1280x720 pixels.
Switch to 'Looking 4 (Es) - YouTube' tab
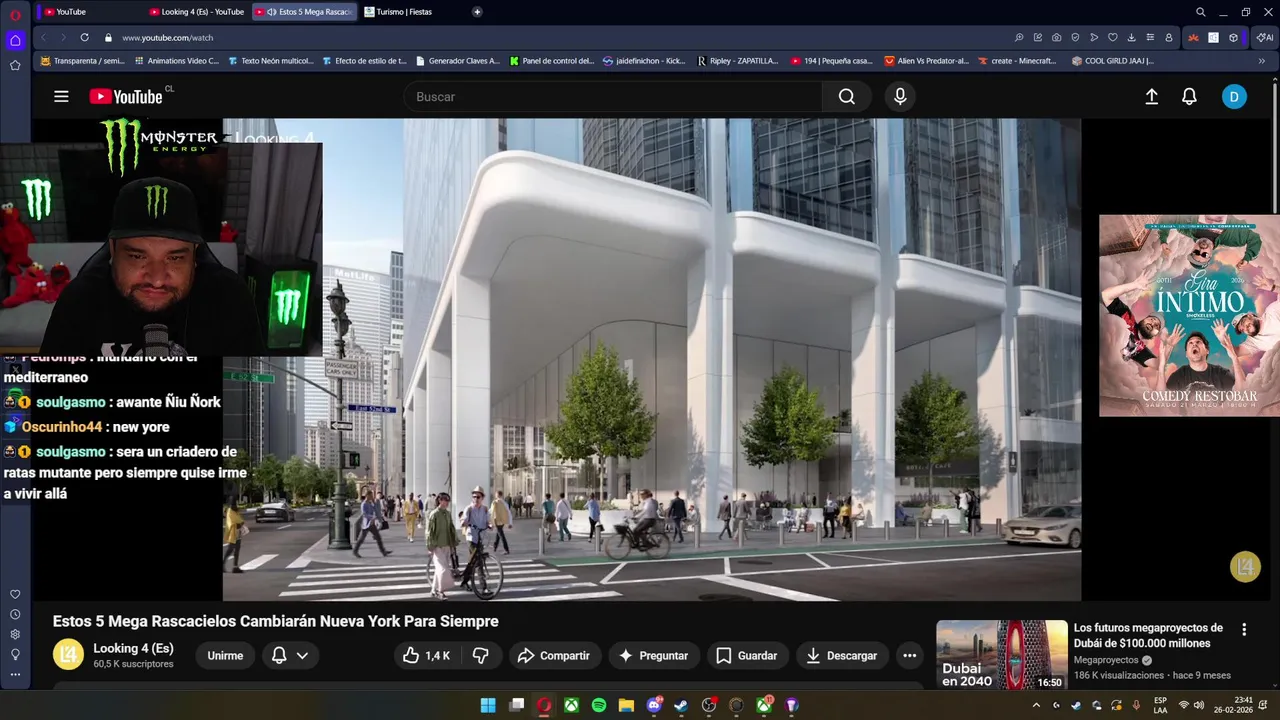[x=196, y=12]
